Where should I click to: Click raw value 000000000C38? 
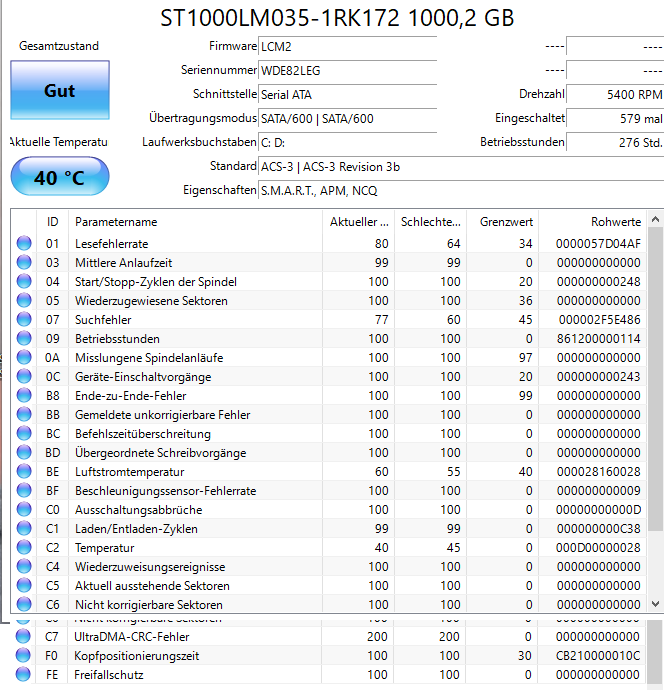(x=598, y=529)
